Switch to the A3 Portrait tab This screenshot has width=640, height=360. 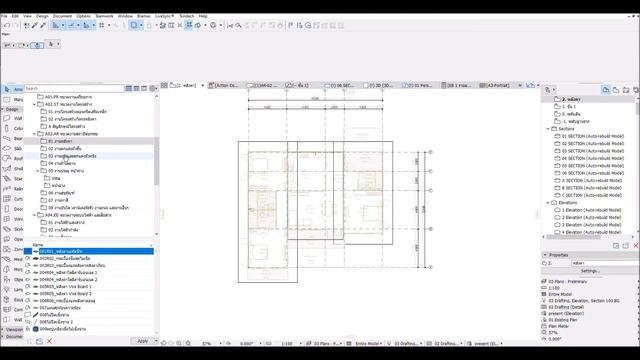pos(495,85)
